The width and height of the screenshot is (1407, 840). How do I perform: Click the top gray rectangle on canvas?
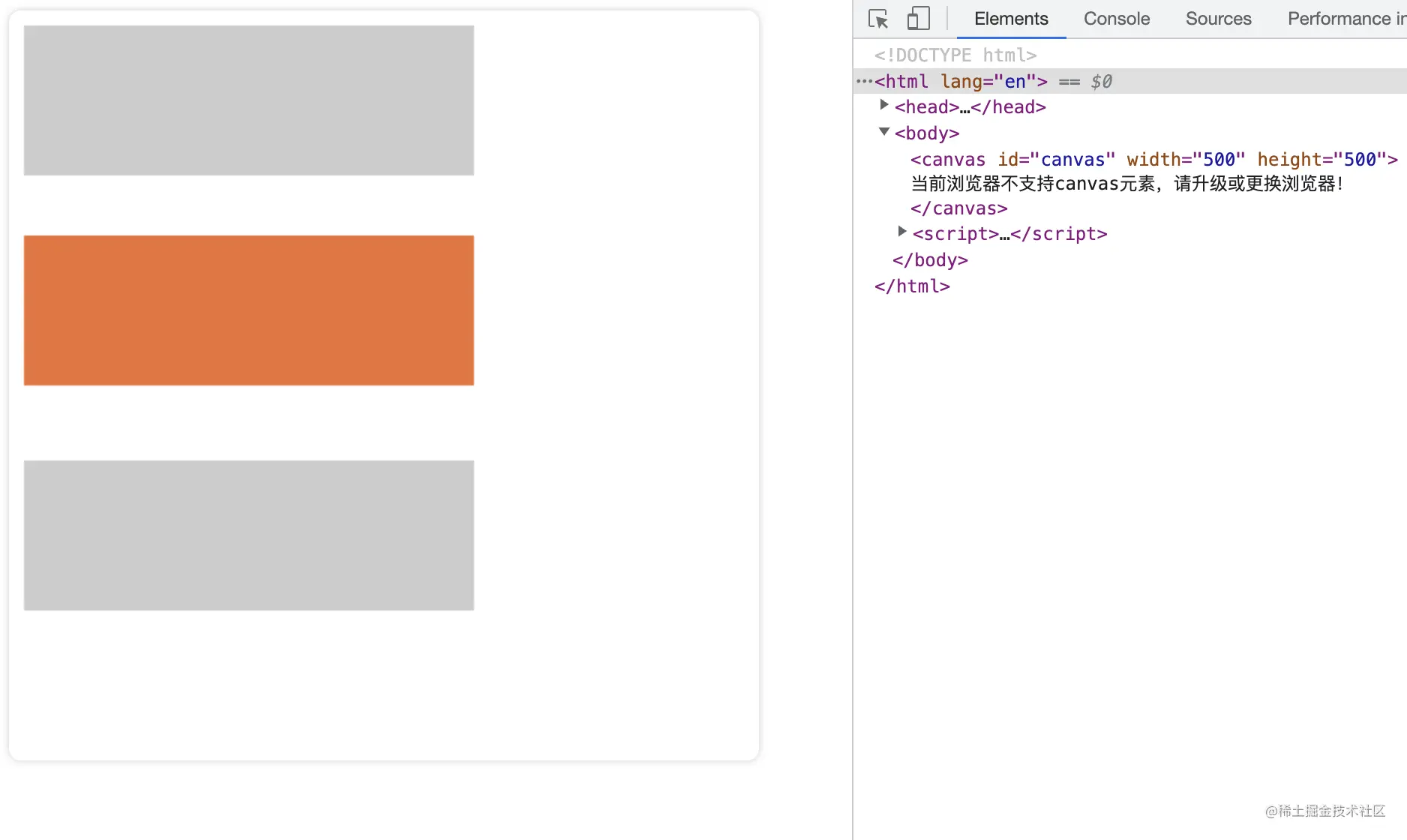point(249,100)
